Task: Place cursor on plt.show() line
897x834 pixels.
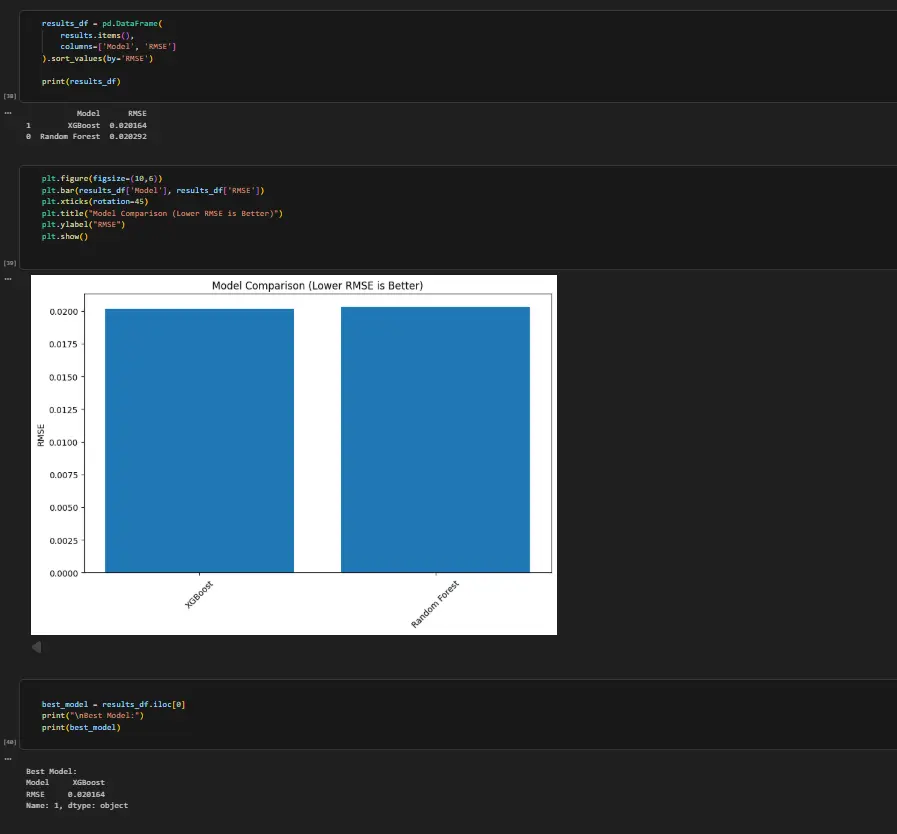Action: 65,236
